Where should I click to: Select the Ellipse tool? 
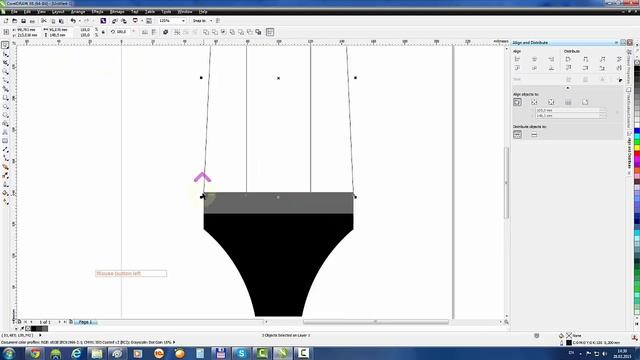click(5, 107)
